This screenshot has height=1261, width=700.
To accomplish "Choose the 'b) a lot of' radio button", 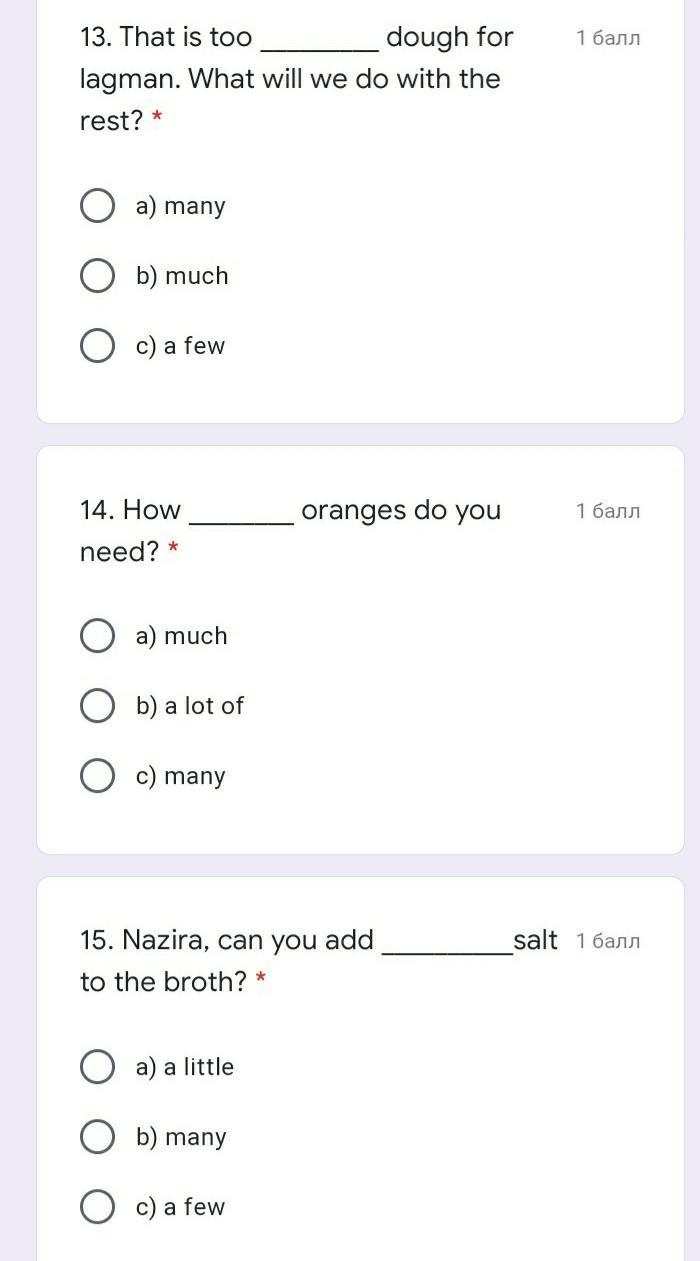I will click(97, 706).
